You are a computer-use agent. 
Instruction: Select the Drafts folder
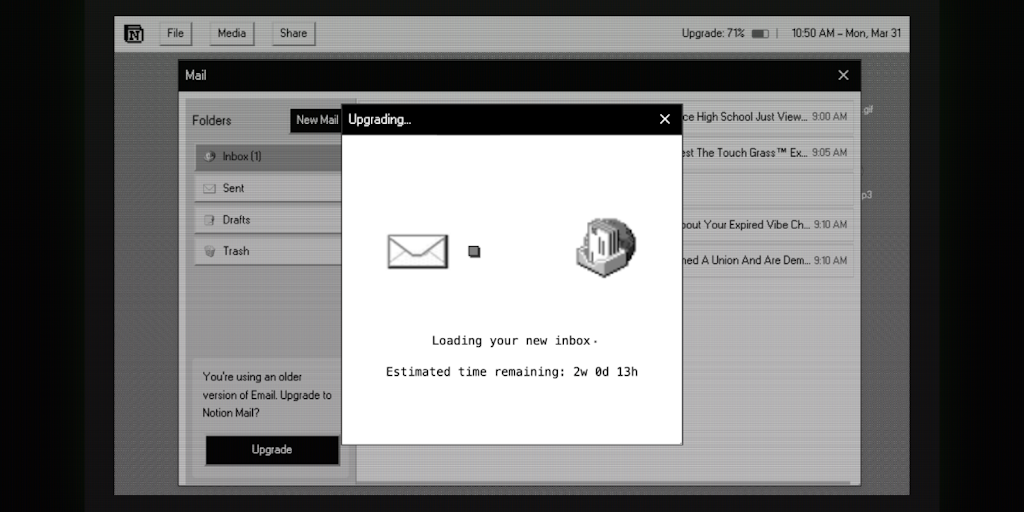(x=268, y=220)
